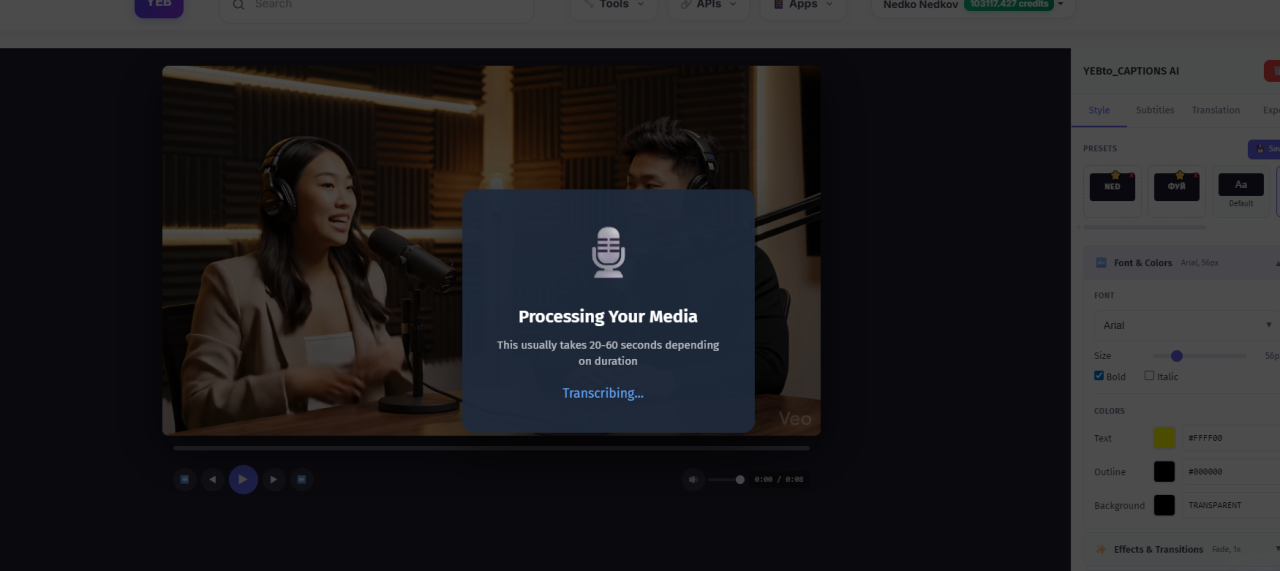
Task: Uncheck the Bold checkbox
Action: coord(1099,376)
